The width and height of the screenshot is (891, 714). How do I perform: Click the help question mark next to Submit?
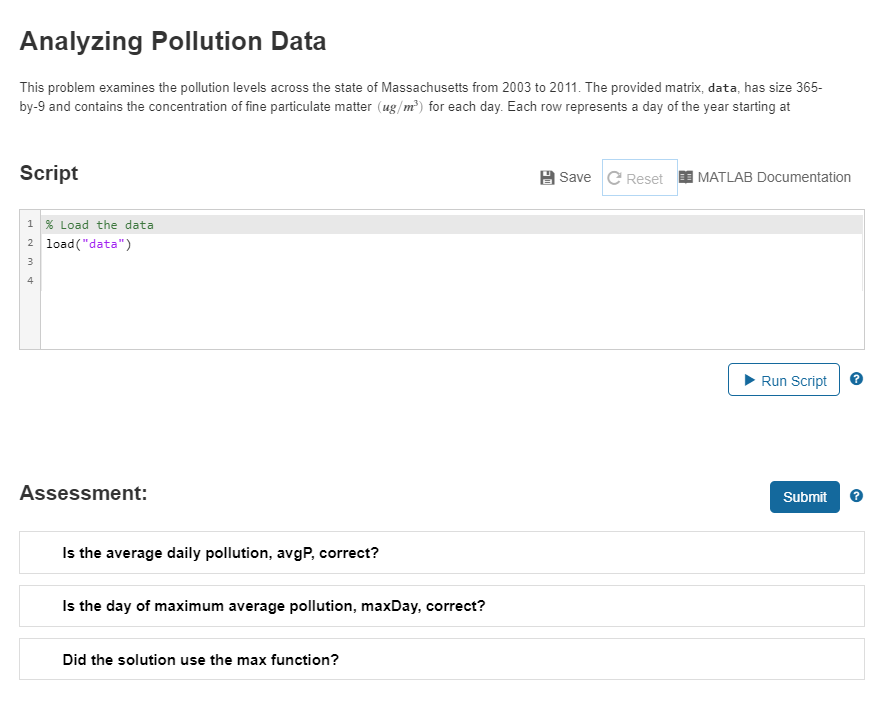tap(856, 496)
